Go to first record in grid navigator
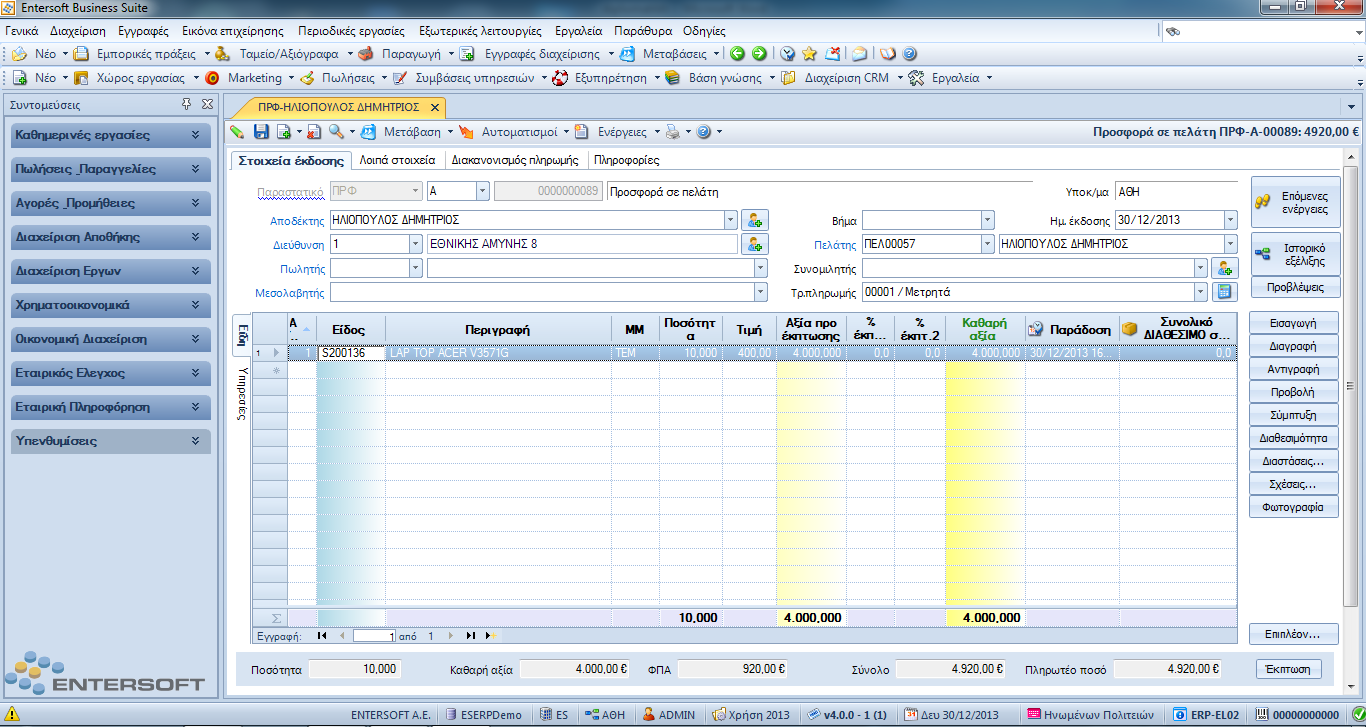 click(x=322, y=636)
